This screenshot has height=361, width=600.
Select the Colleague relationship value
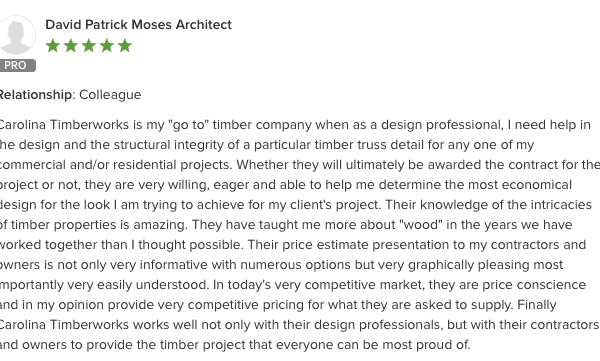[110, 95]
